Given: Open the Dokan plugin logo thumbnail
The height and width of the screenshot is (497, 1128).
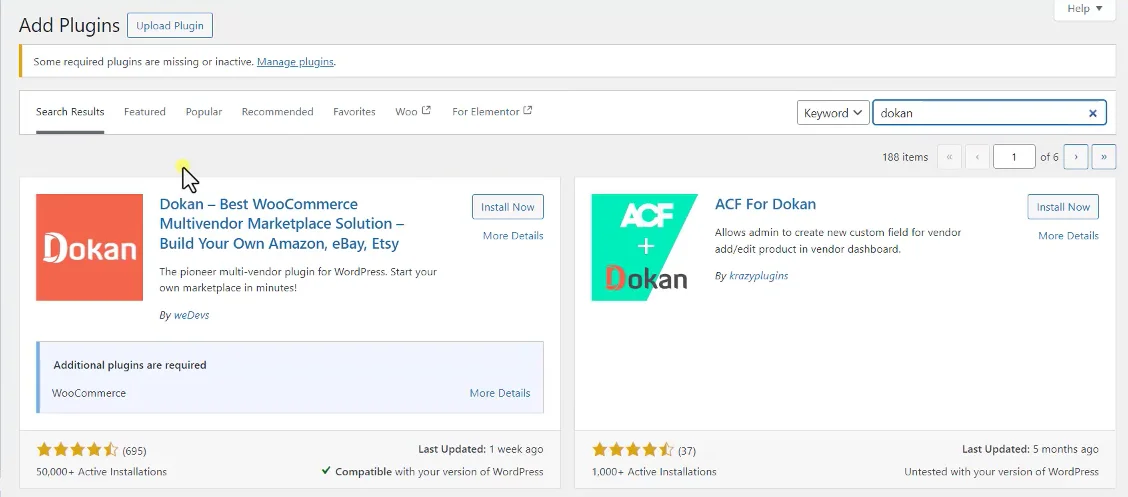Looking at the screenshot, I should 89,247.
